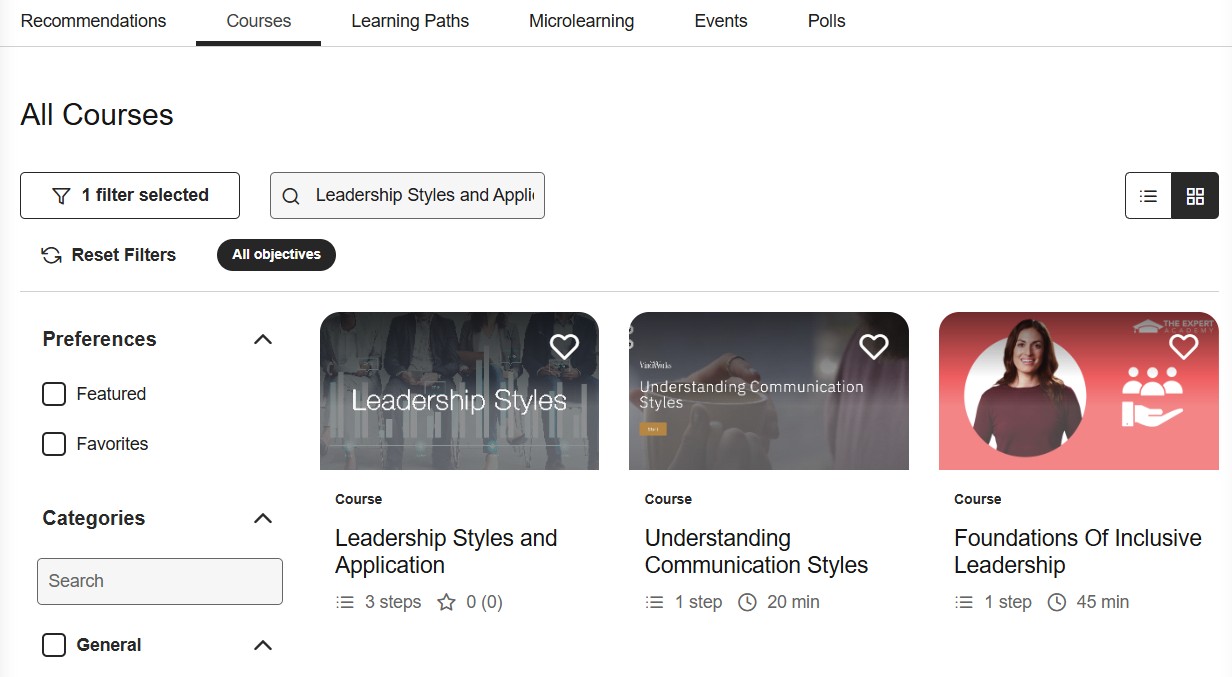
Task: Favorite the Leadership Styles and Application course
Action: (564, 346)
